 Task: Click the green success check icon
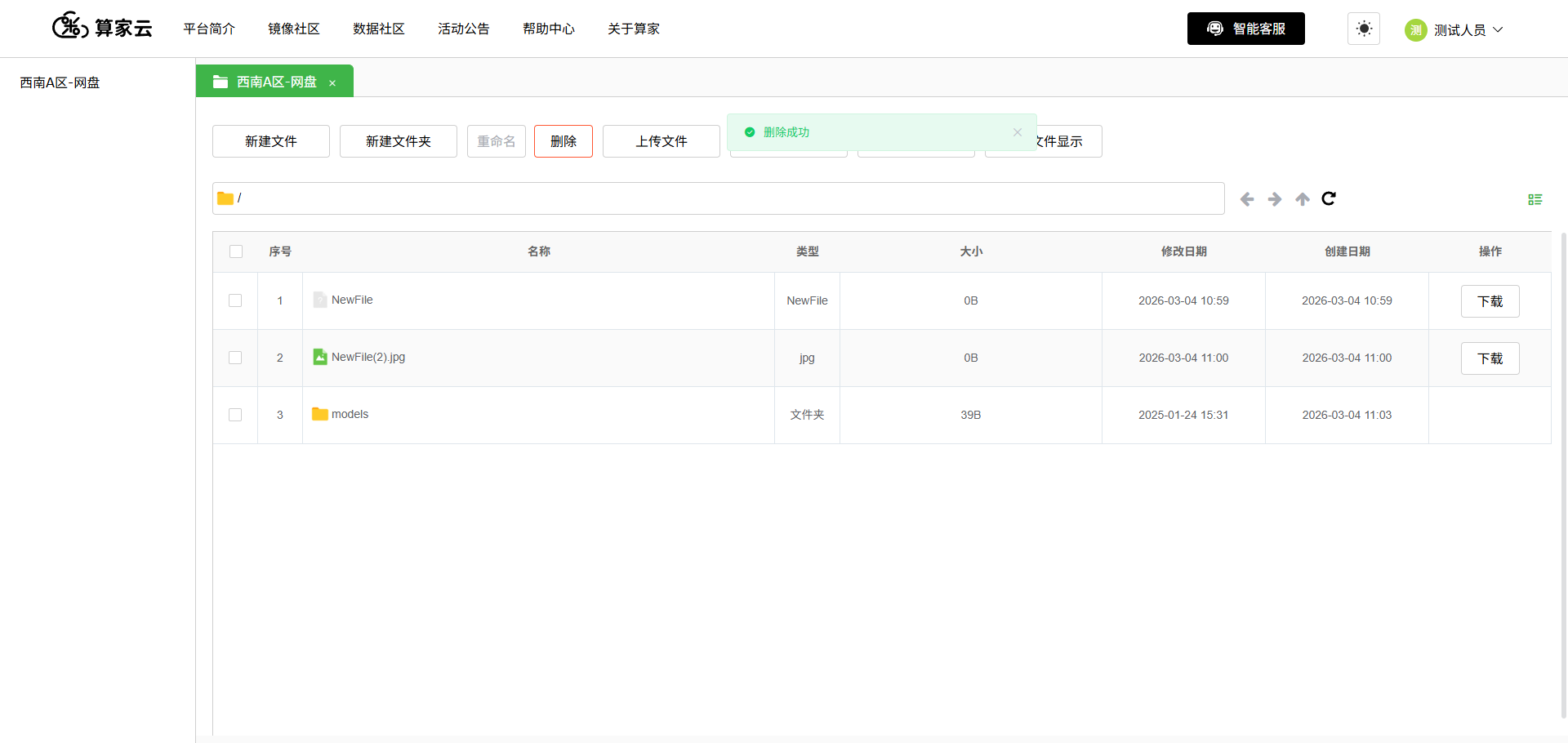(750, 132)
